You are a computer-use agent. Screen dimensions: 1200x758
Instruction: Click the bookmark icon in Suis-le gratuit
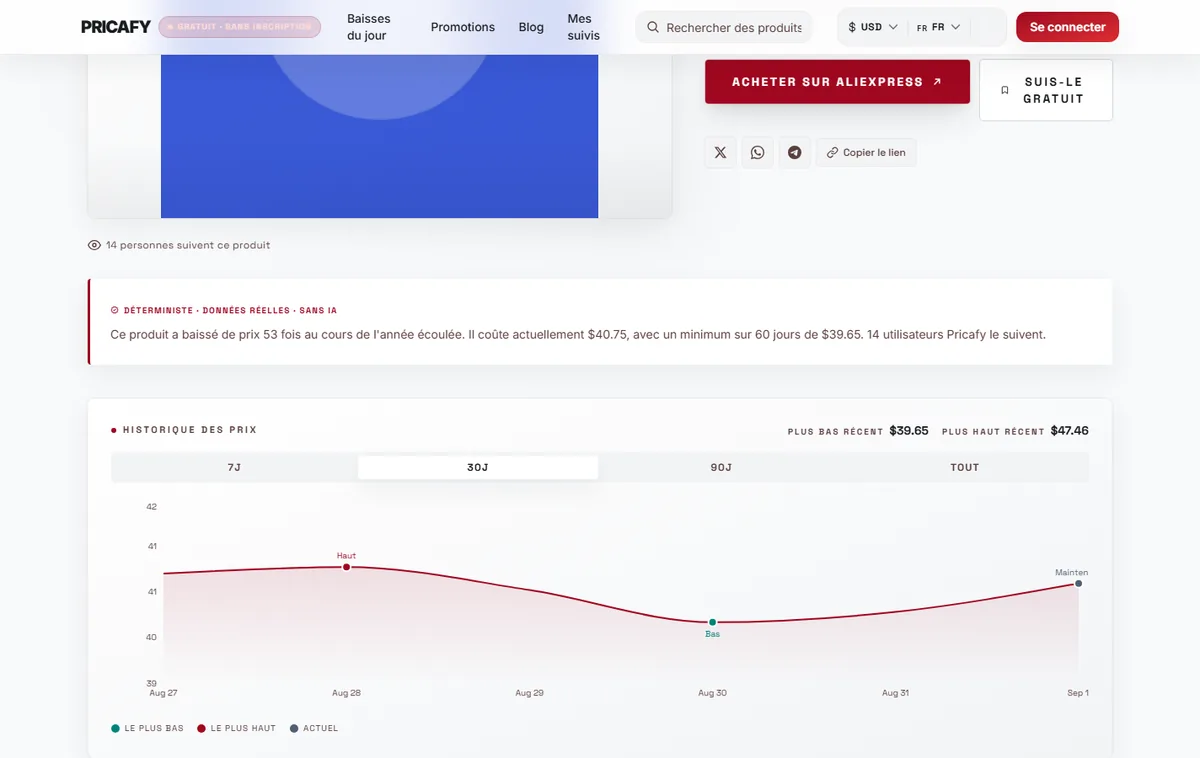pos(1005,90)
